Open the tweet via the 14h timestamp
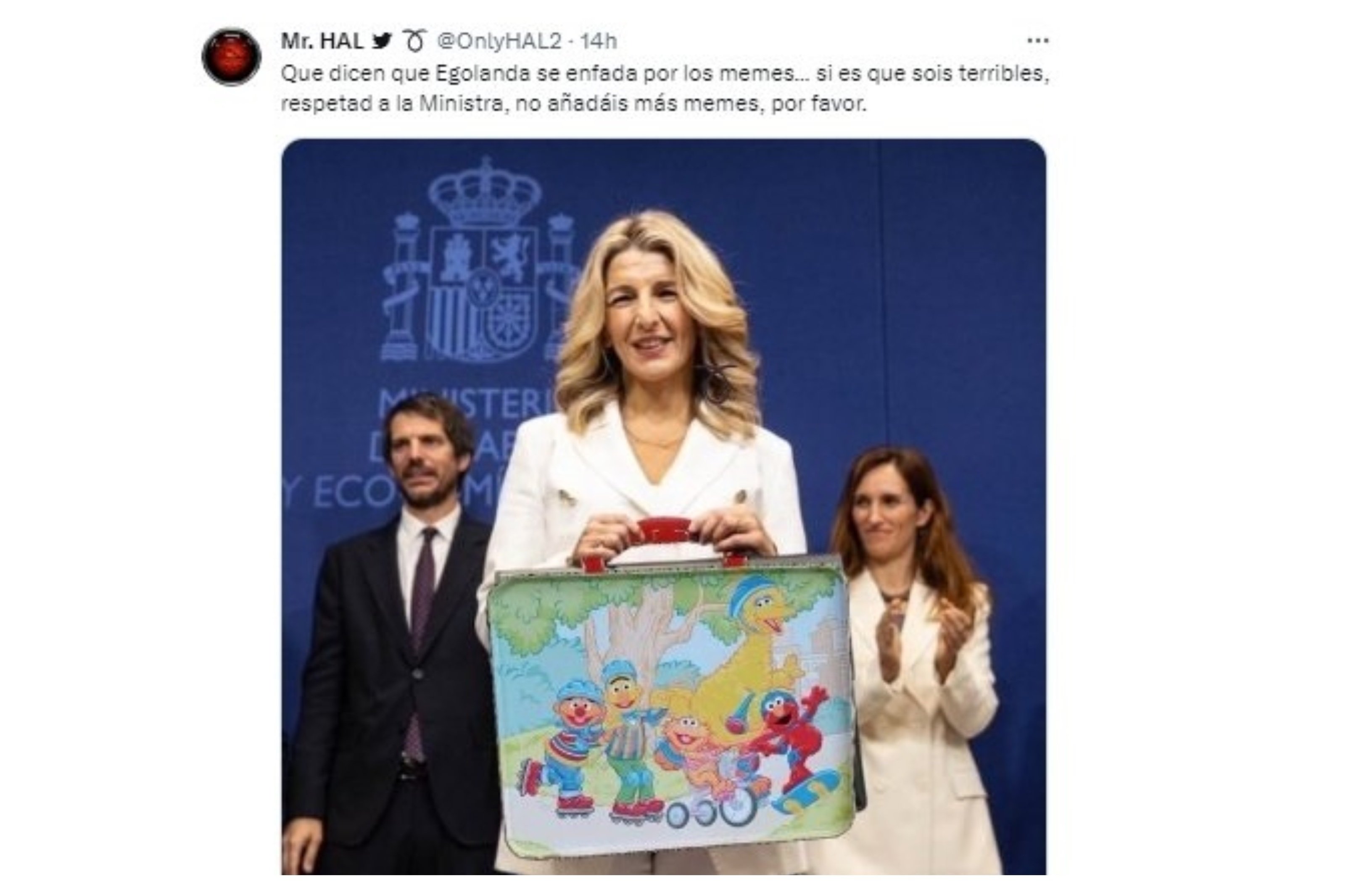This screenshot has height=892, width=1372. point(599,41)
